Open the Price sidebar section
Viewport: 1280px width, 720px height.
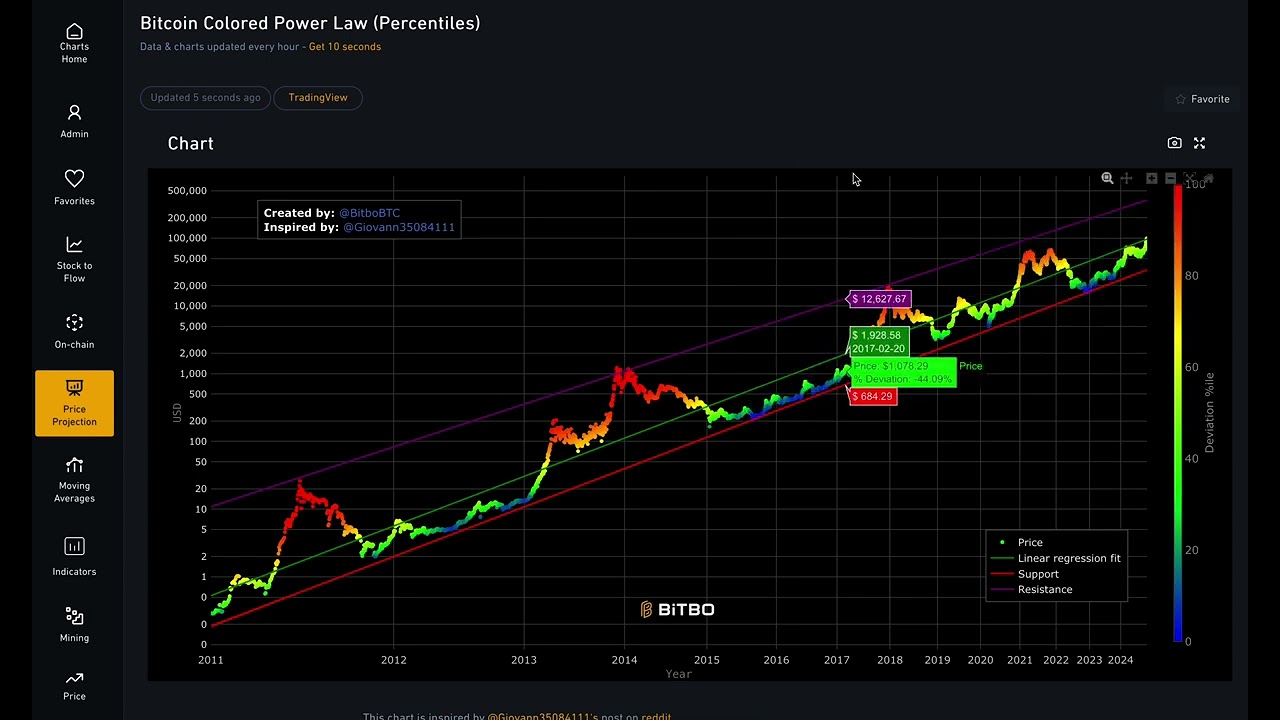74,685
